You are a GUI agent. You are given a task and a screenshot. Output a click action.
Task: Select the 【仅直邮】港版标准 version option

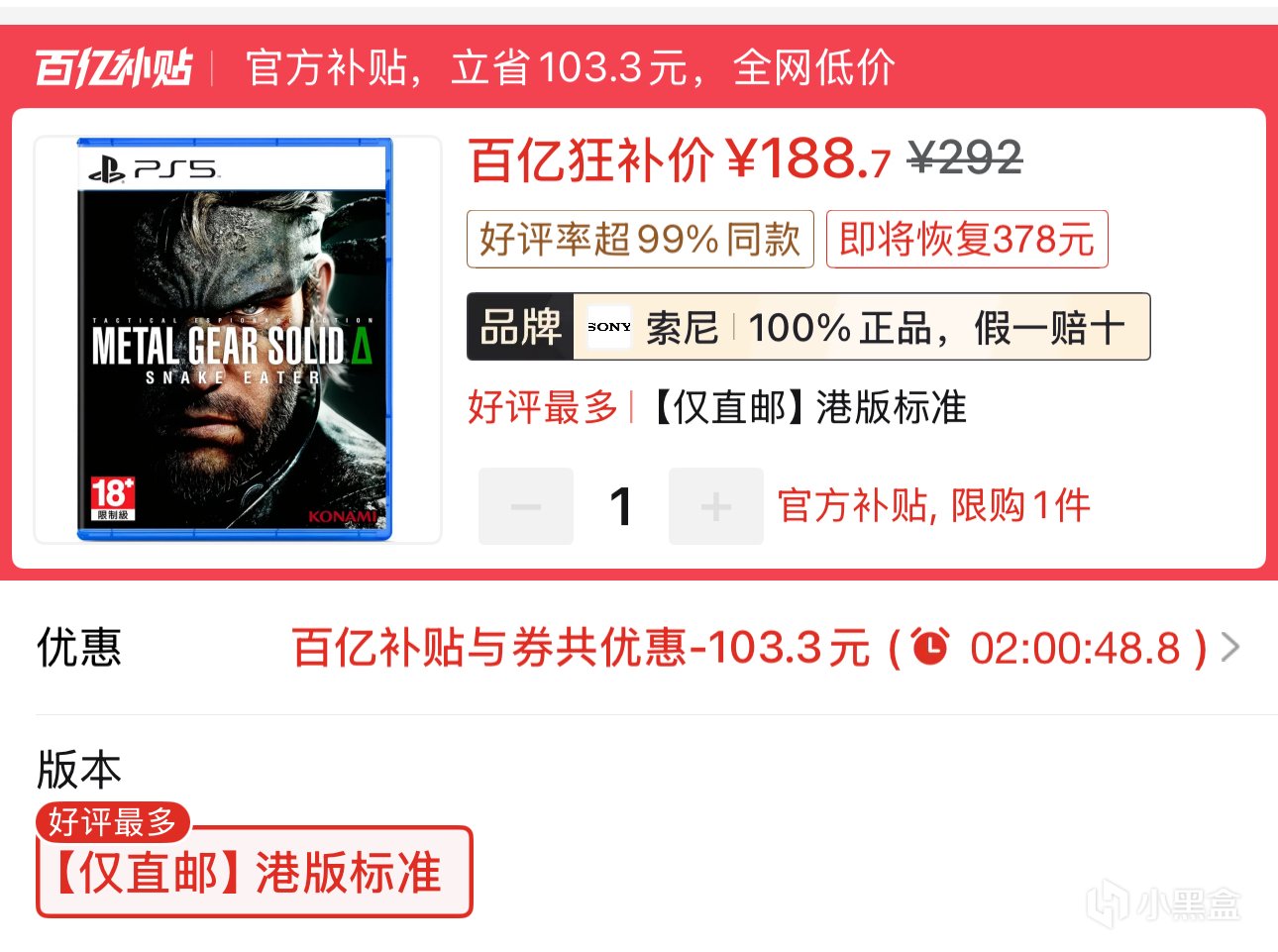[255, 873]
